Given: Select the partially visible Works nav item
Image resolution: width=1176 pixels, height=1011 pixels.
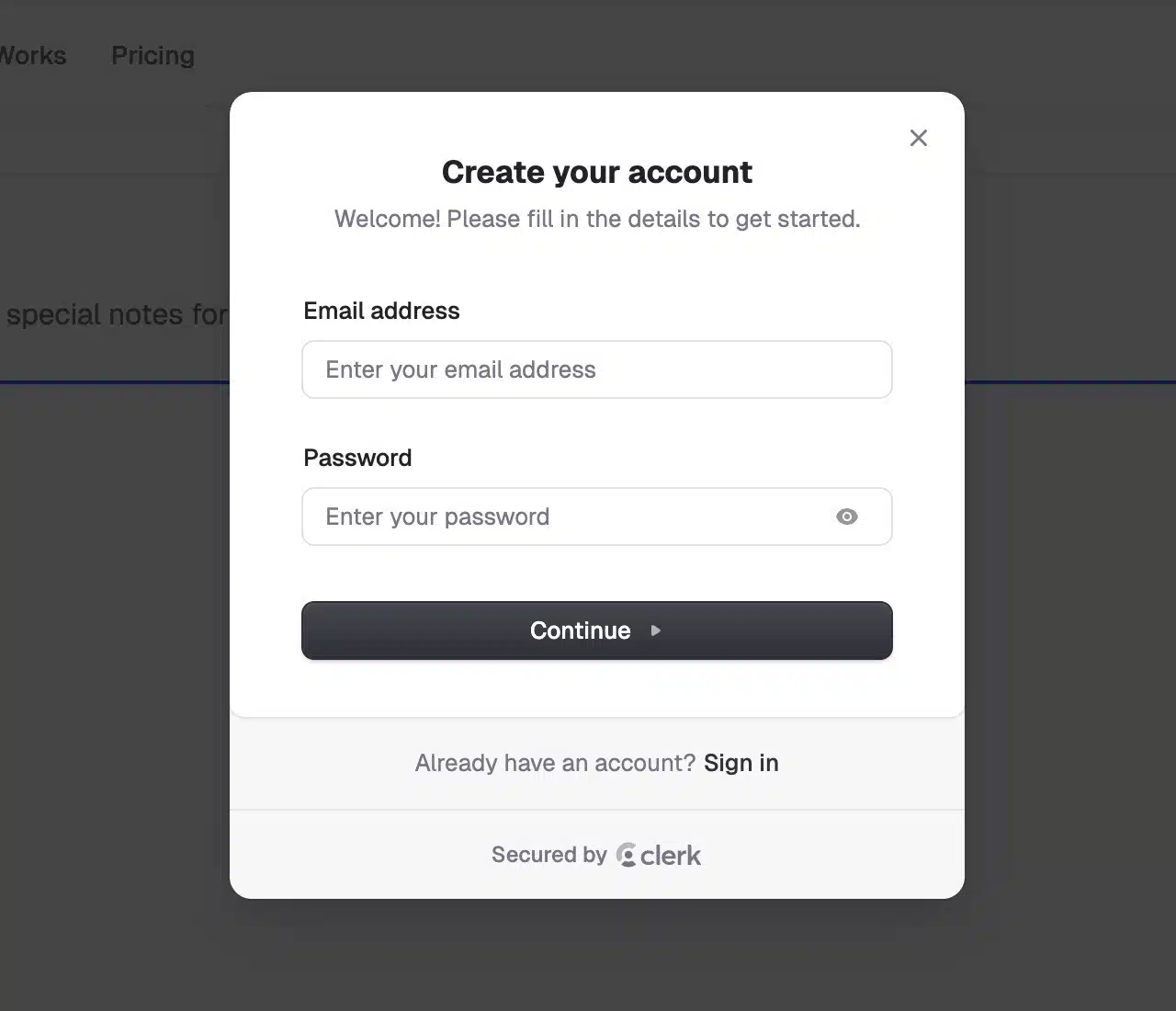Looking at the screenshot, I should [x=33, y=55].
